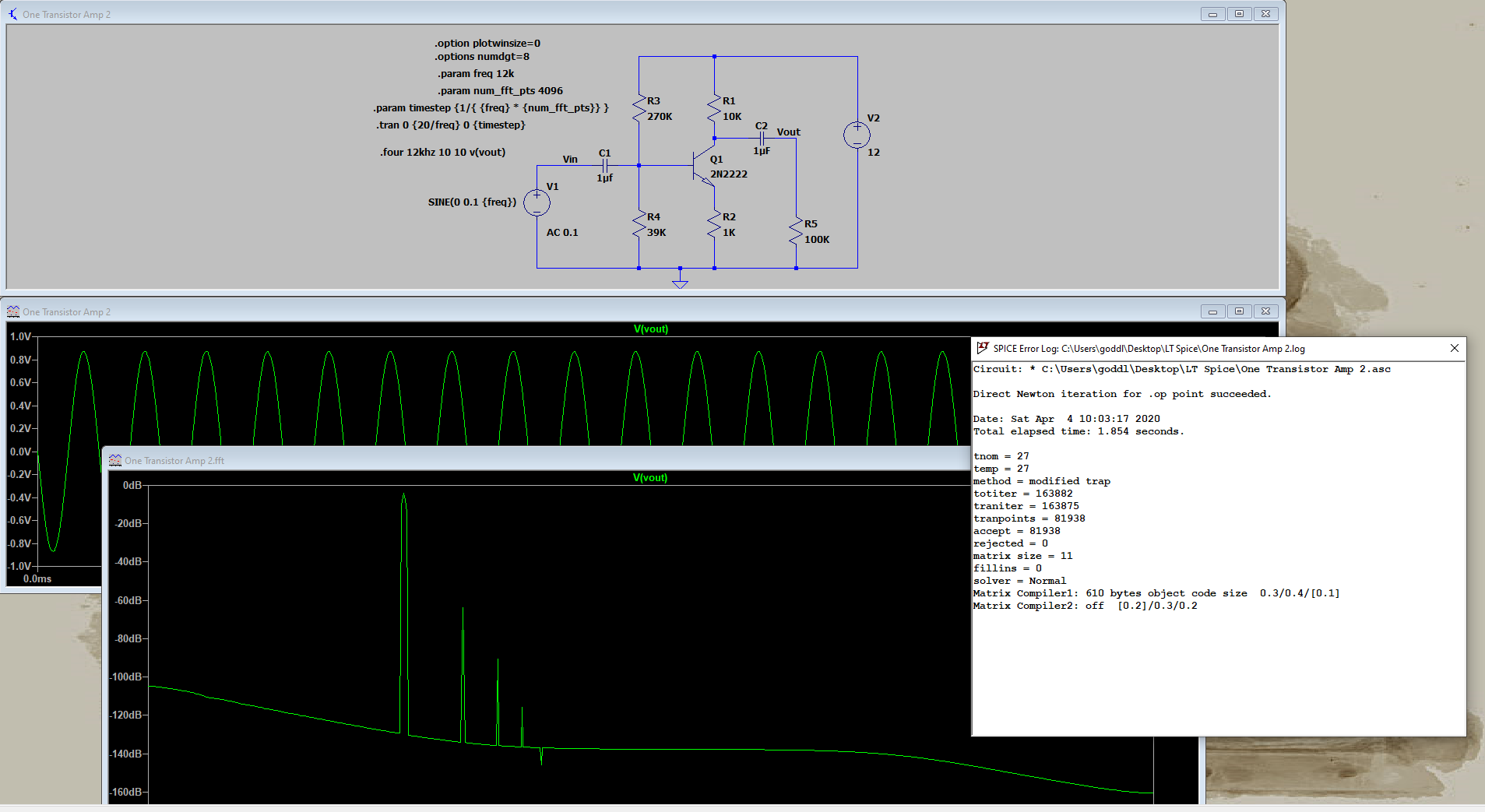
Task: Click the '.four 12khz 10 10 v(vout)' directive
Action: coord(442,153)
